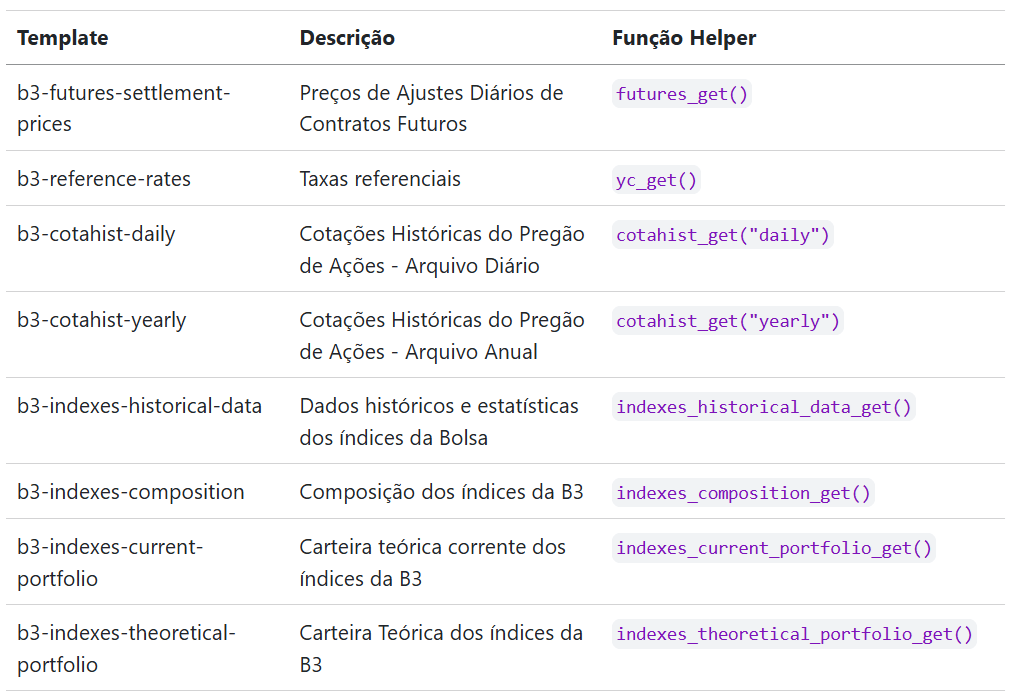The height and width of the screenshot is (699, 1013).
Task: Select the futures_get() code snippet
Action: pos(682,95)
